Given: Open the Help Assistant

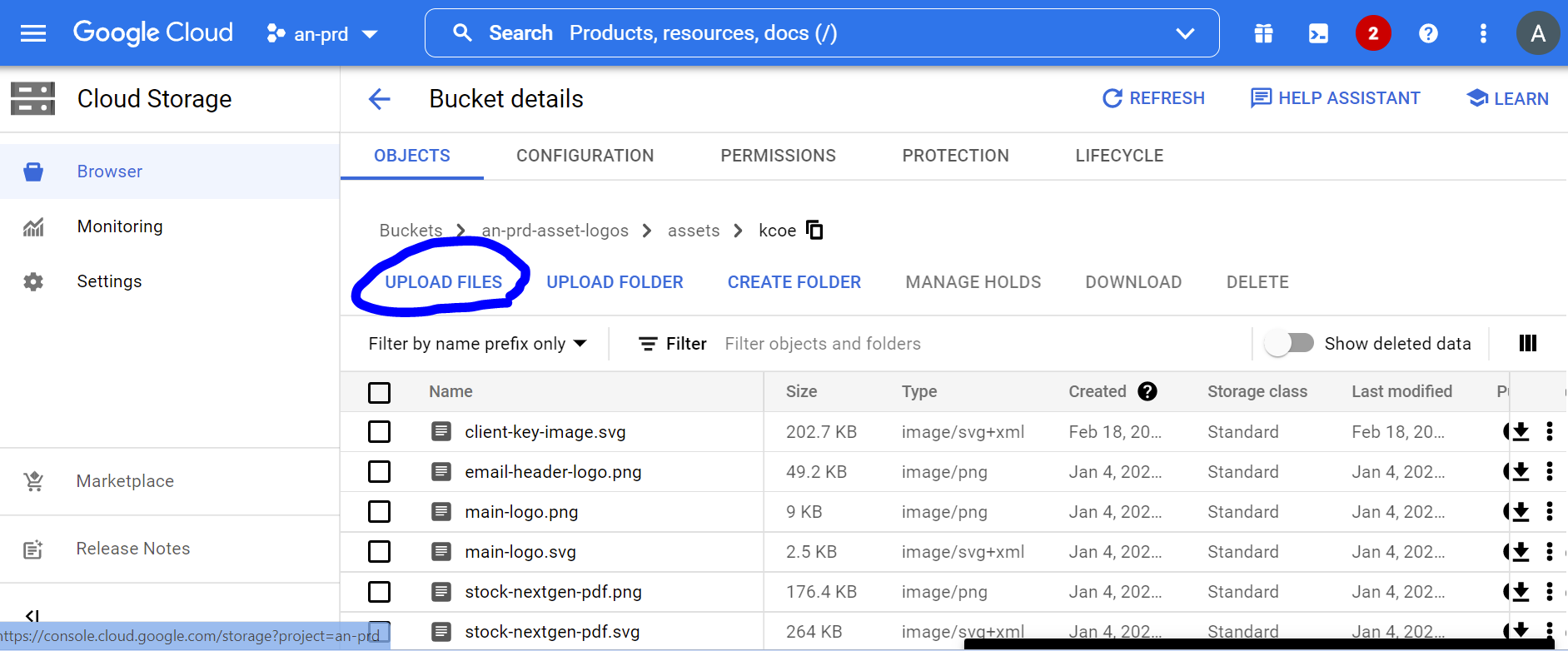Looking at the screenshot, I should point(1336,98).
